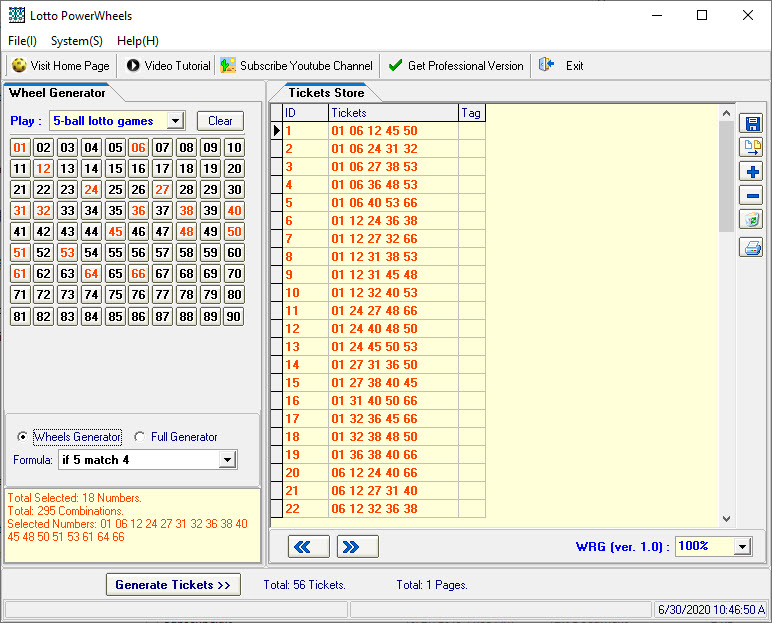This screenshot has width=772, height=623.
Task: Click the Tag column header
Action: point(472,113)
